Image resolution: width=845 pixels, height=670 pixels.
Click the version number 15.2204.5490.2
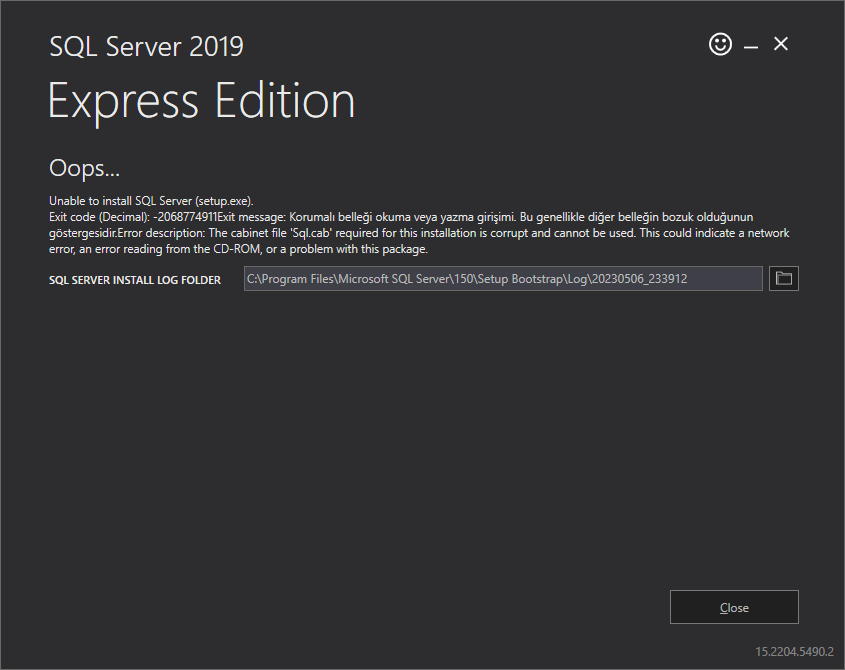[795, 651]
